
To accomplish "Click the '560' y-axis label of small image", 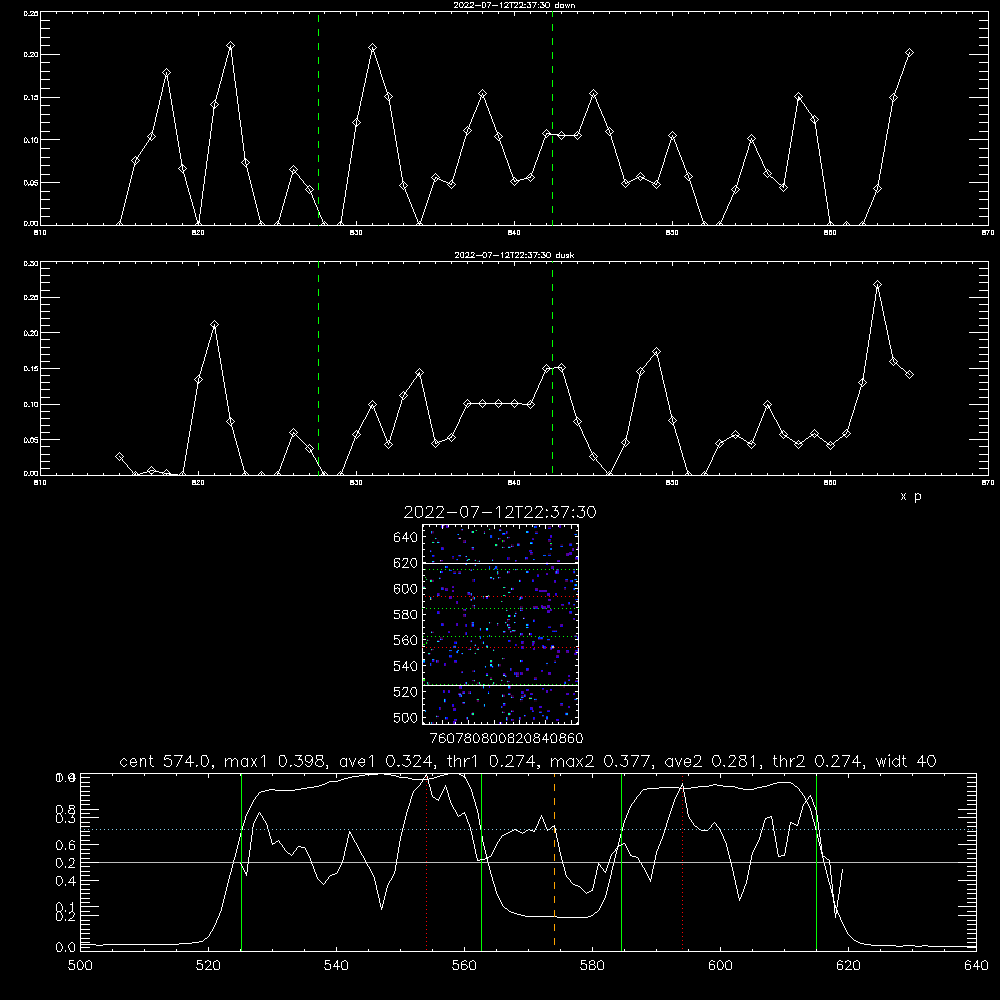I will click(x=406, y=640).
